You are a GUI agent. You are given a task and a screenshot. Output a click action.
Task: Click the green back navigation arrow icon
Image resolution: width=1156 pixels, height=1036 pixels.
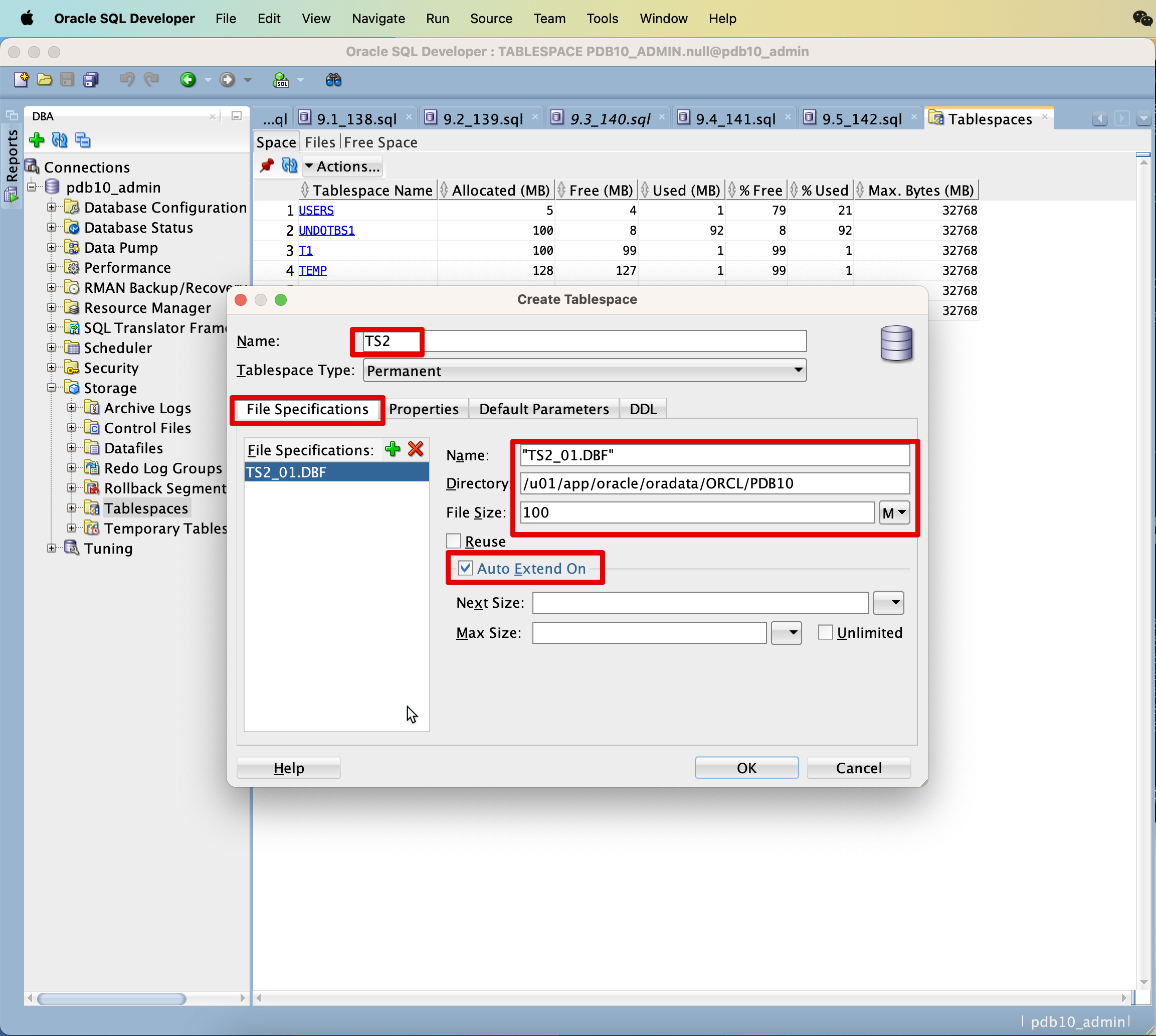point(188,80)
